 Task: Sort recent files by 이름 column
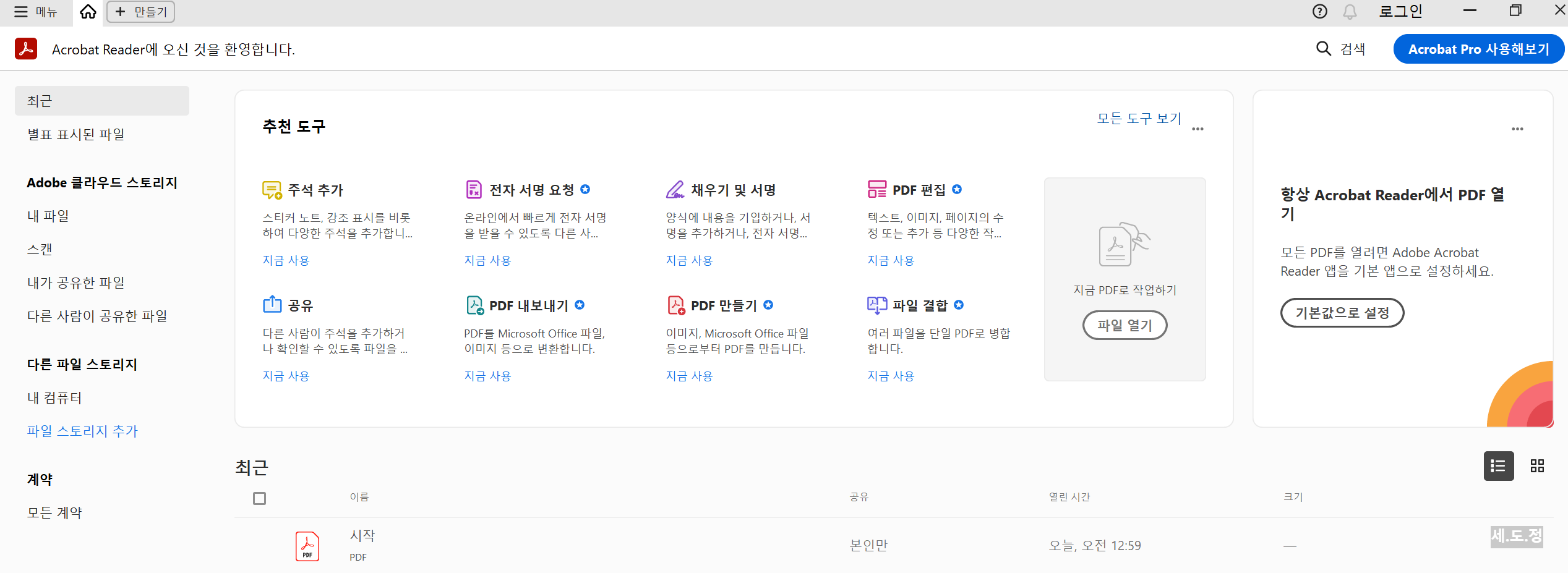359,497
